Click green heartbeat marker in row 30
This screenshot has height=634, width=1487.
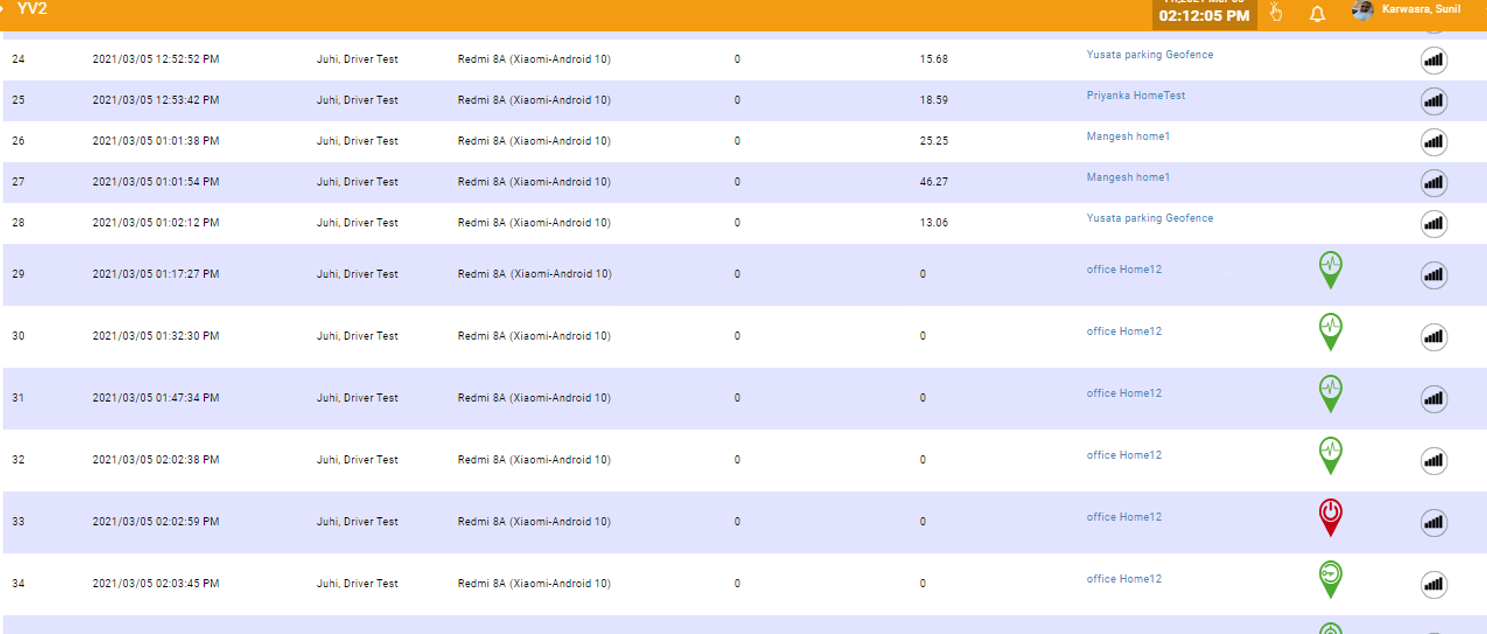[x=1330, y=332]
